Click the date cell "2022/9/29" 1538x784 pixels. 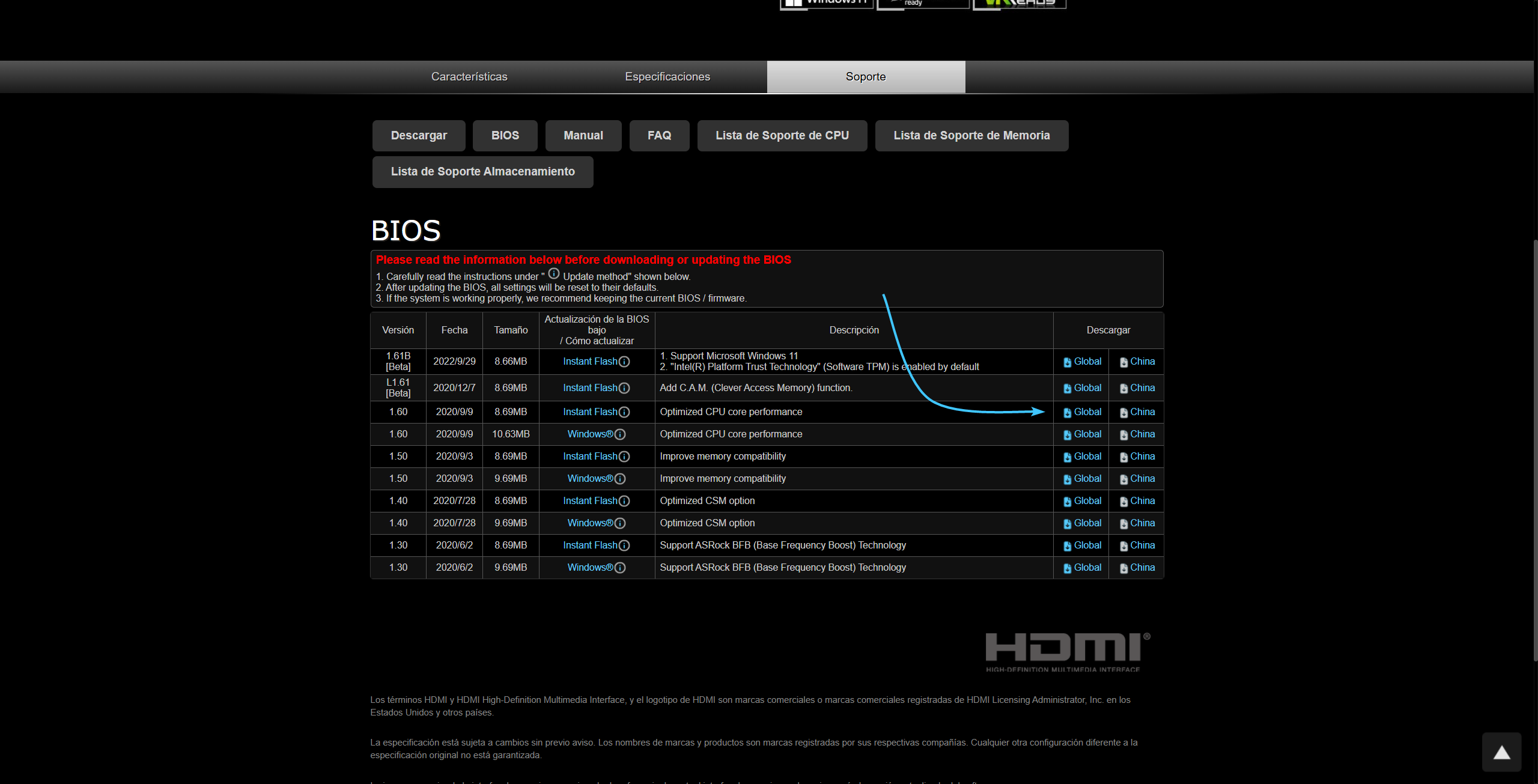pyautogui.click(x=454, y=362)
